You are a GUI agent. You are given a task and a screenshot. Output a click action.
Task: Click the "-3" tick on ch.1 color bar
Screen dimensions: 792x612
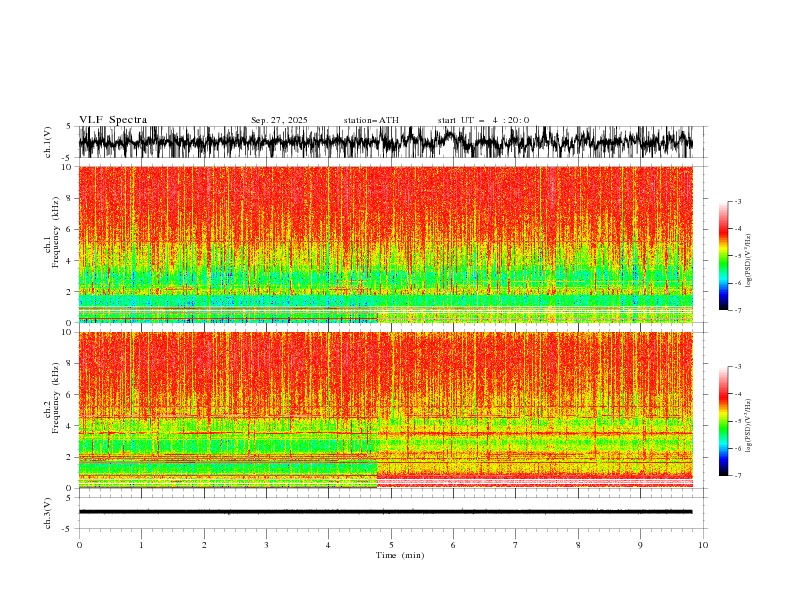click(x=738, y=201)
